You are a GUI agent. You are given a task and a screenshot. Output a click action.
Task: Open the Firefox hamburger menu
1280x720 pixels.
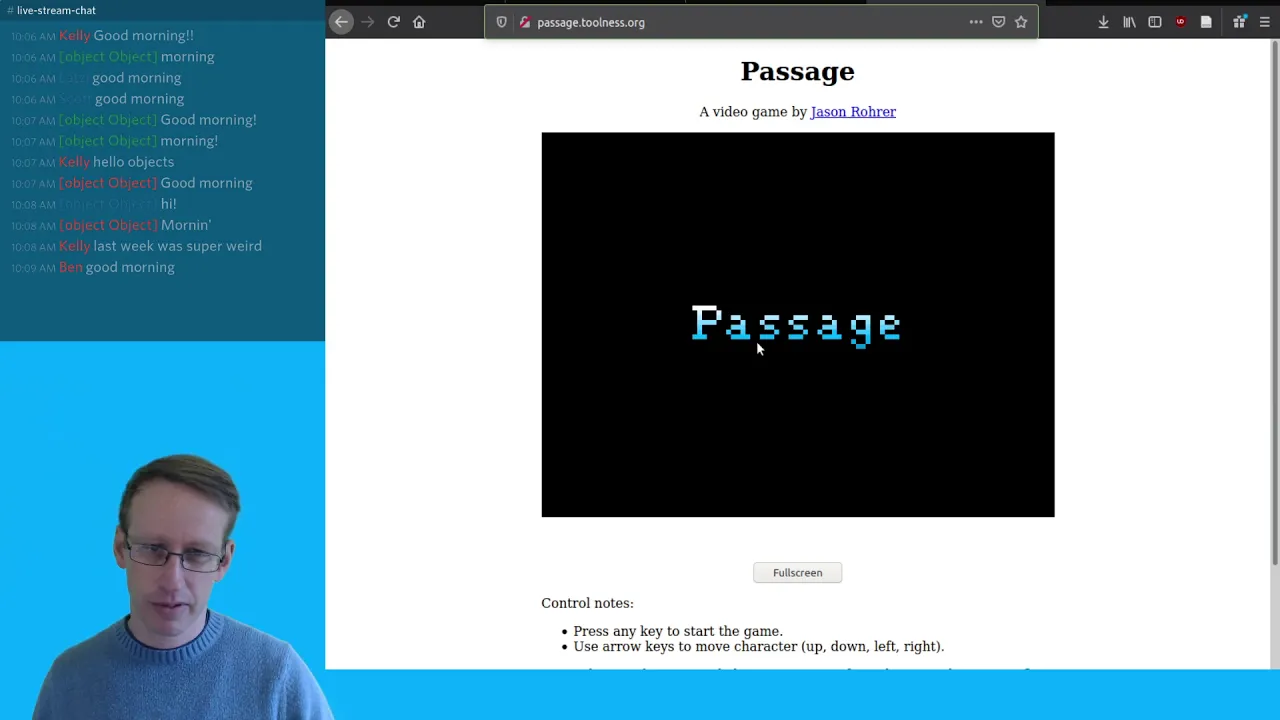pos(1265,22)
